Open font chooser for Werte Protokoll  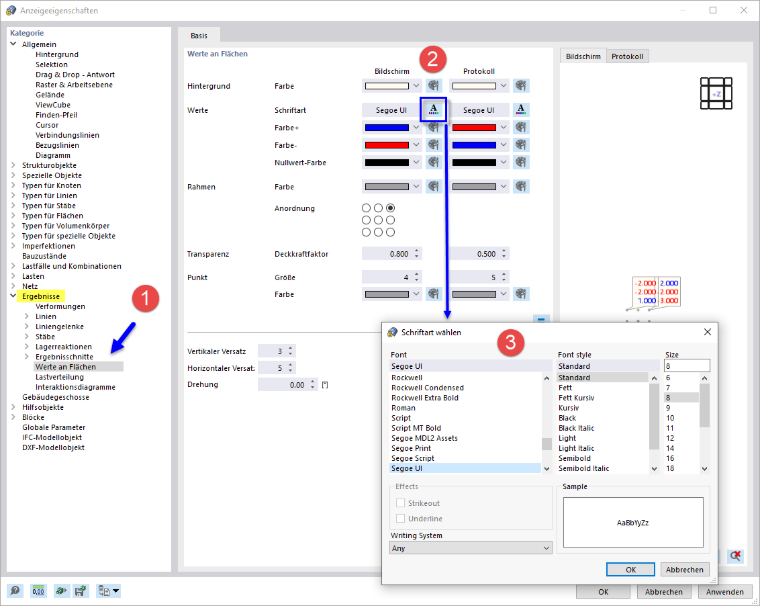coord(521,110)
